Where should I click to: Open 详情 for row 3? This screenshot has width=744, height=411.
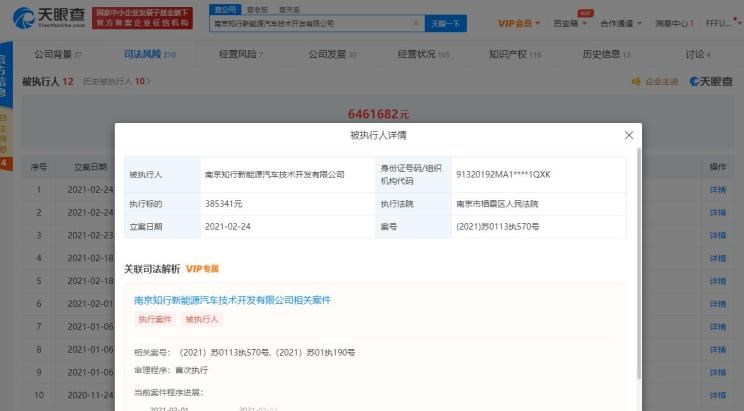[717, 235]
